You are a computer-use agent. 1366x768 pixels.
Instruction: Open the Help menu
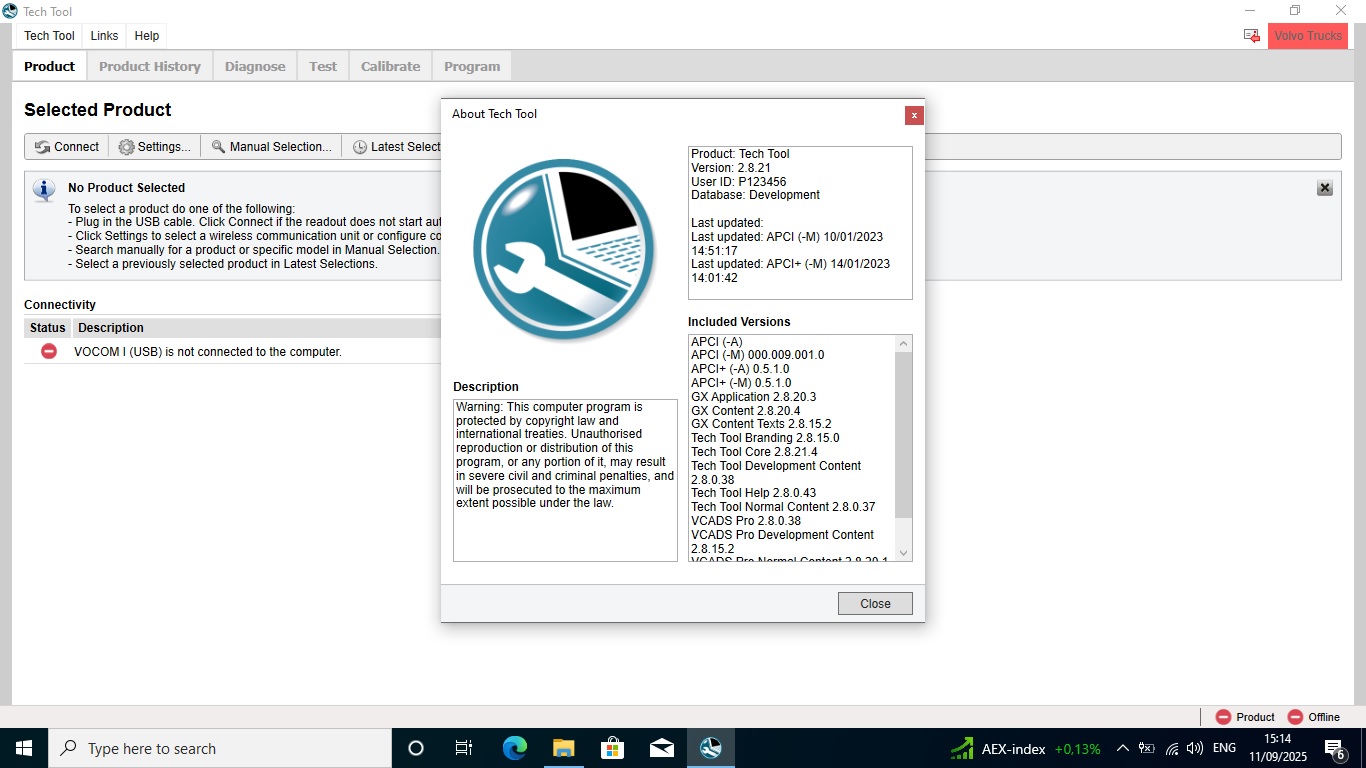(x=147, y=36)
